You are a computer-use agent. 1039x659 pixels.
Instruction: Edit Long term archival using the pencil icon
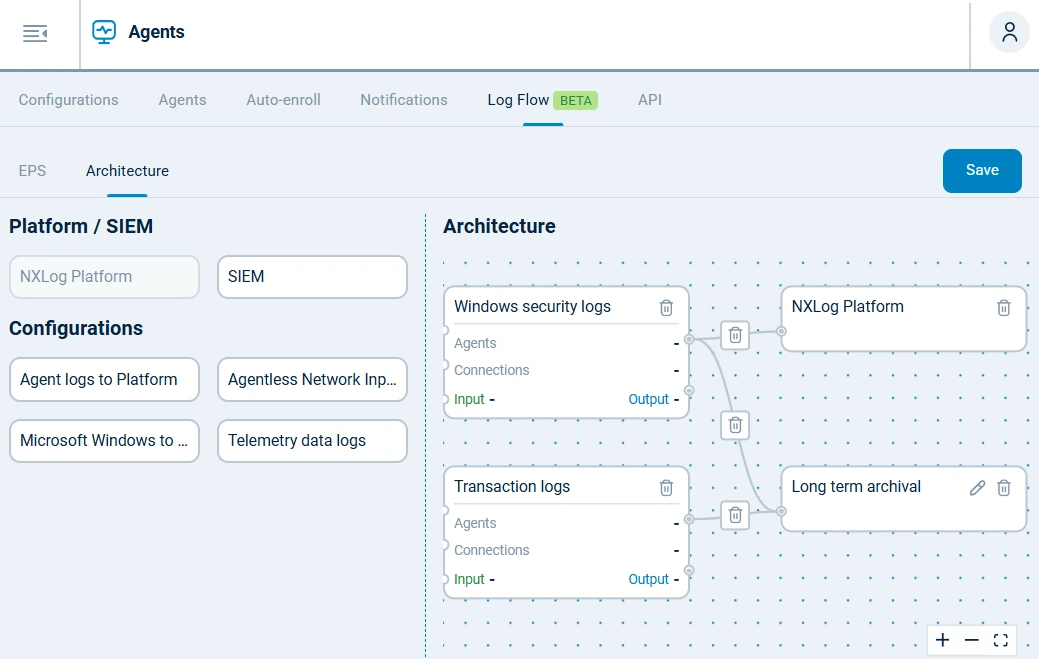(x=977, y=488)
